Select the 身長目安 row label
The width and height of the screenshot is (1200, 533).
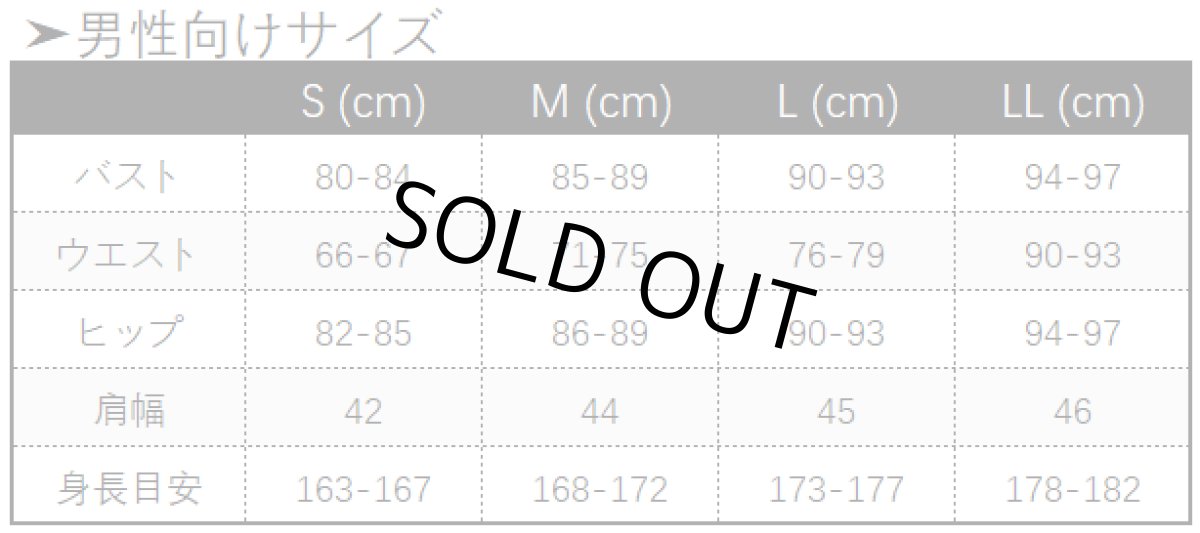click(128, 488)
